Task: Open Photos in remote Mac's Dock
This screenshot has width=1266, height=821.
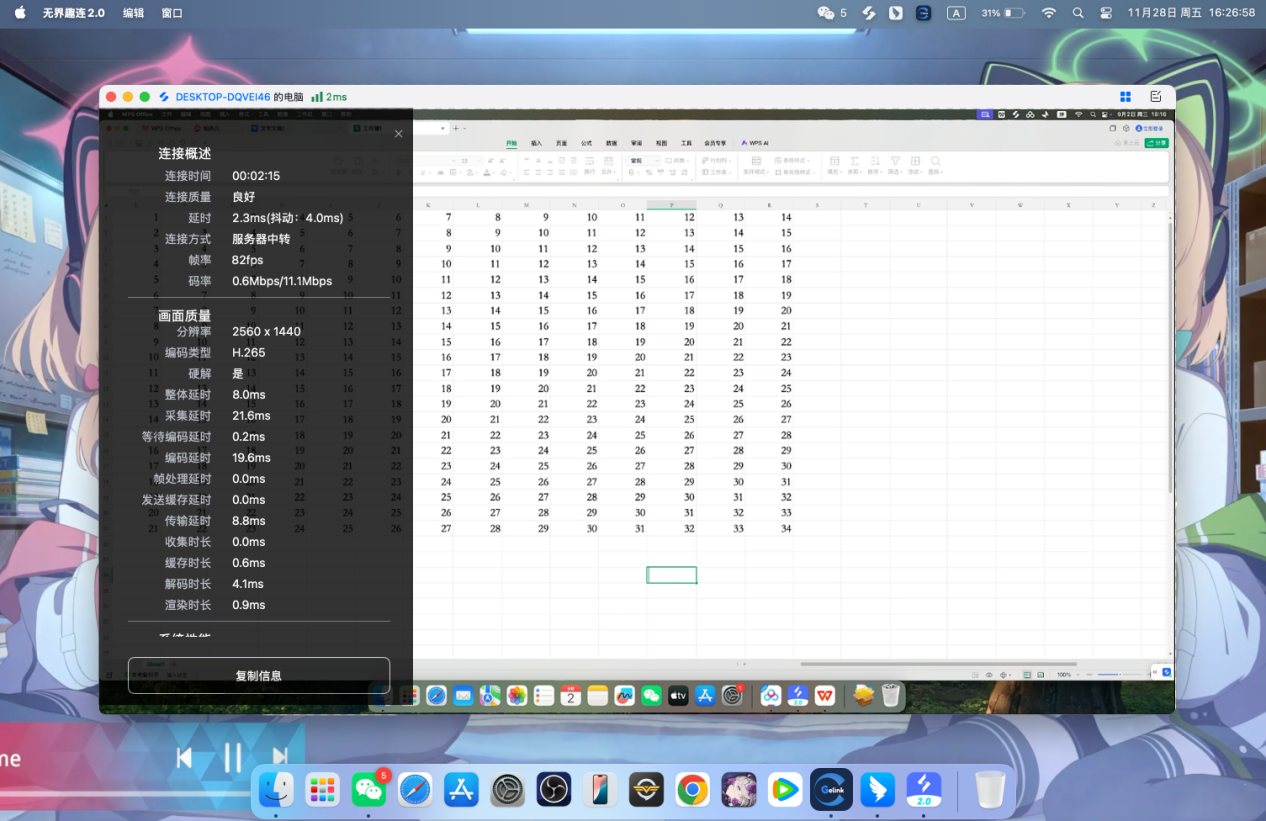Action: click(x=517, y=695)
